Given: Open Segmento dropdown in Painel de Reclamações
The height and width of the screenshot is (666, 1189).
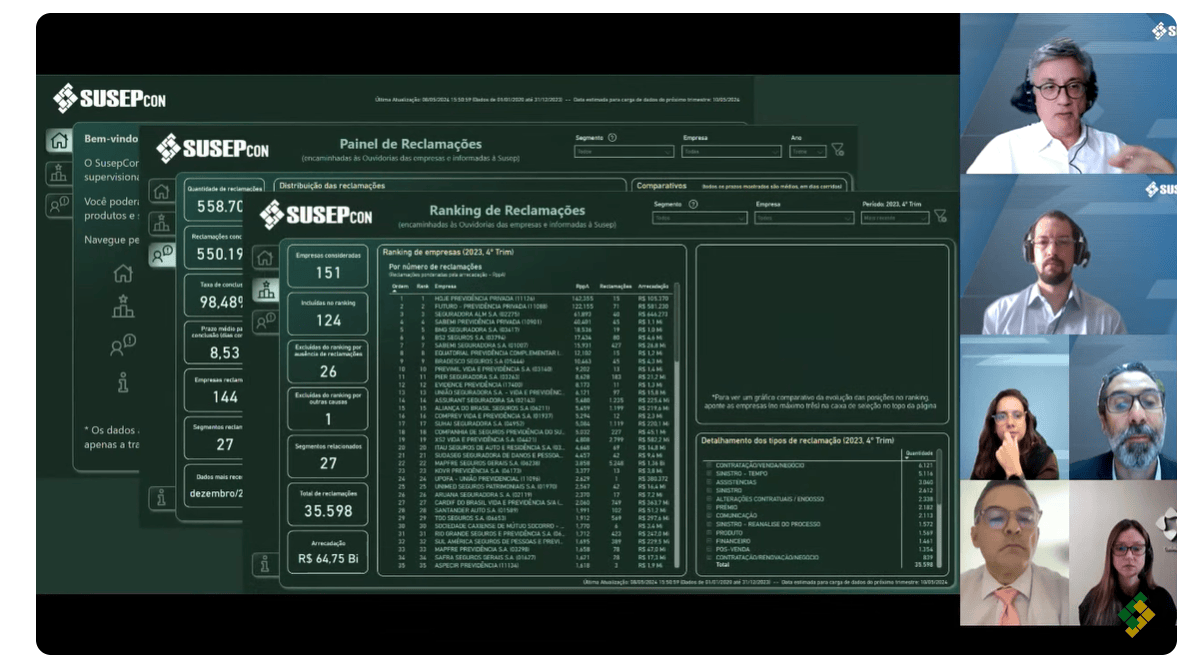Looking at the screenshot, I should coord(623,152).
